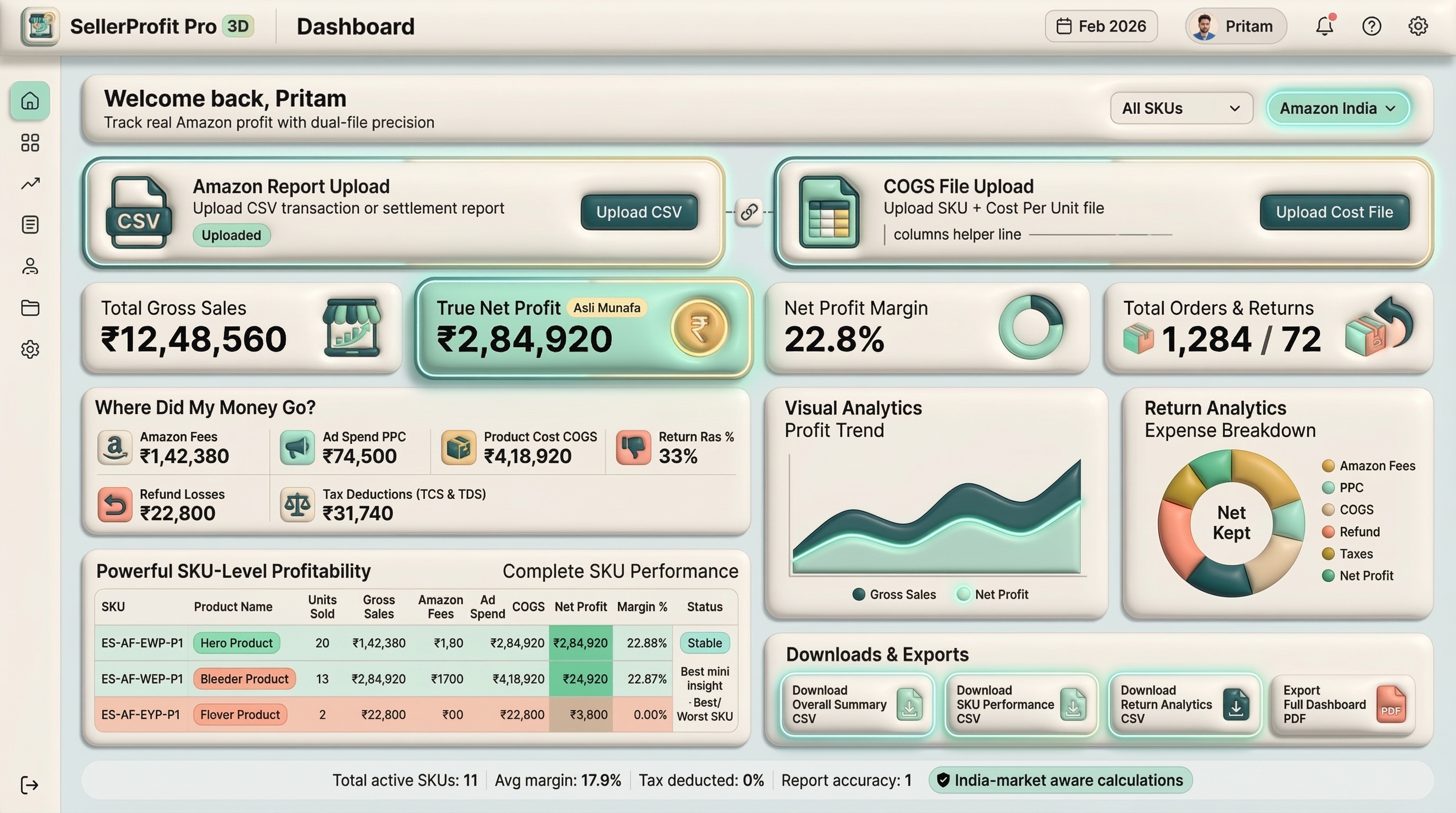Open the files folder icon in the sidebar
The width and height of the screenshot is (1456, 813).
[x=30, y=308]
